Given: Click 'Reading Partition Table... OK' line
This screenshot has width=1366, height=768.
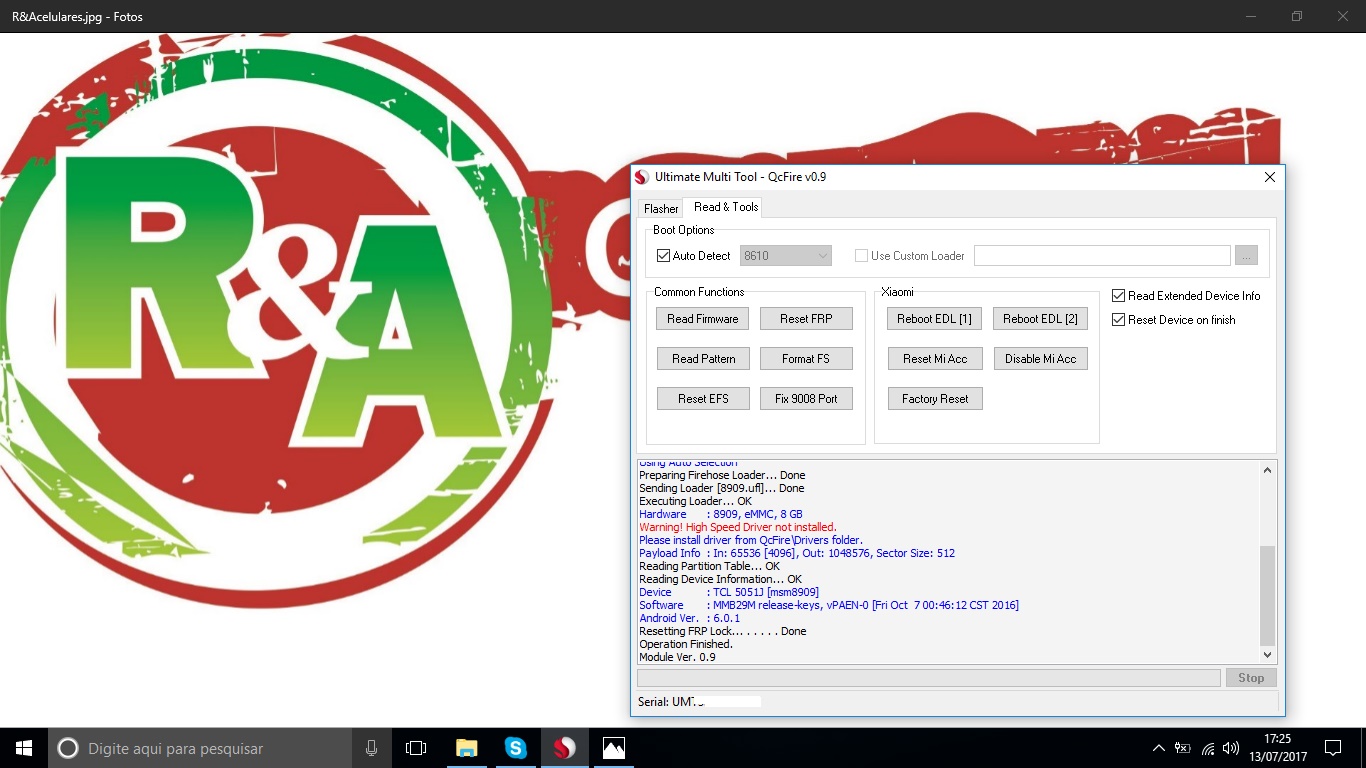Looking at the screenshot, I should 709,566.
